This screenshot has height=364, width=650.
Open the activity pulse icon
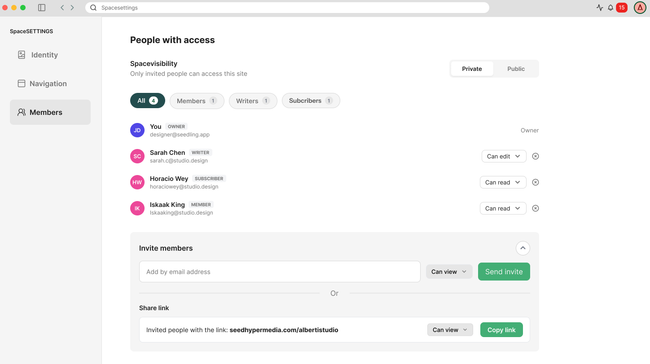click(599, 7)
